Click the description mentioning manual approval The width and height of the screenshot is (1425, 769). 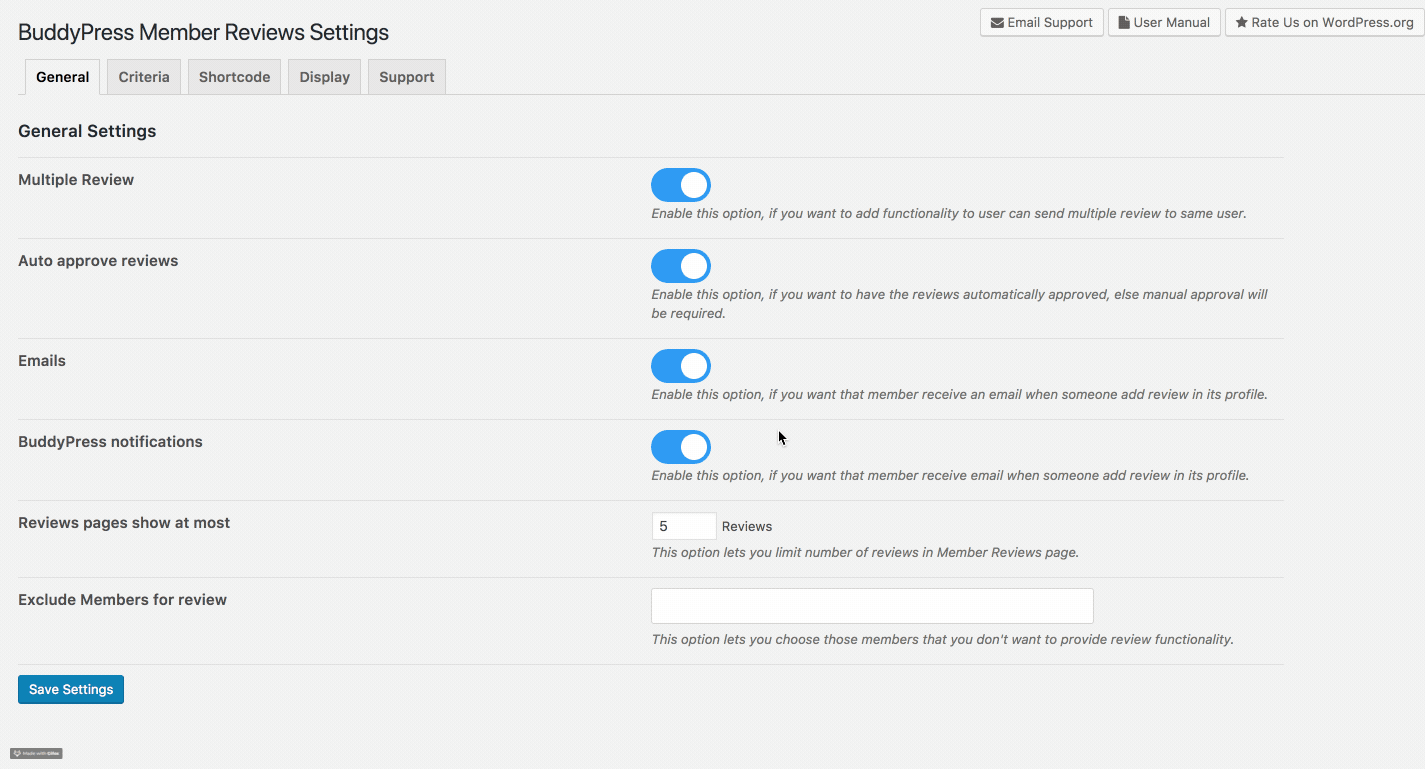pyautogui.click(x=959, y=304)
